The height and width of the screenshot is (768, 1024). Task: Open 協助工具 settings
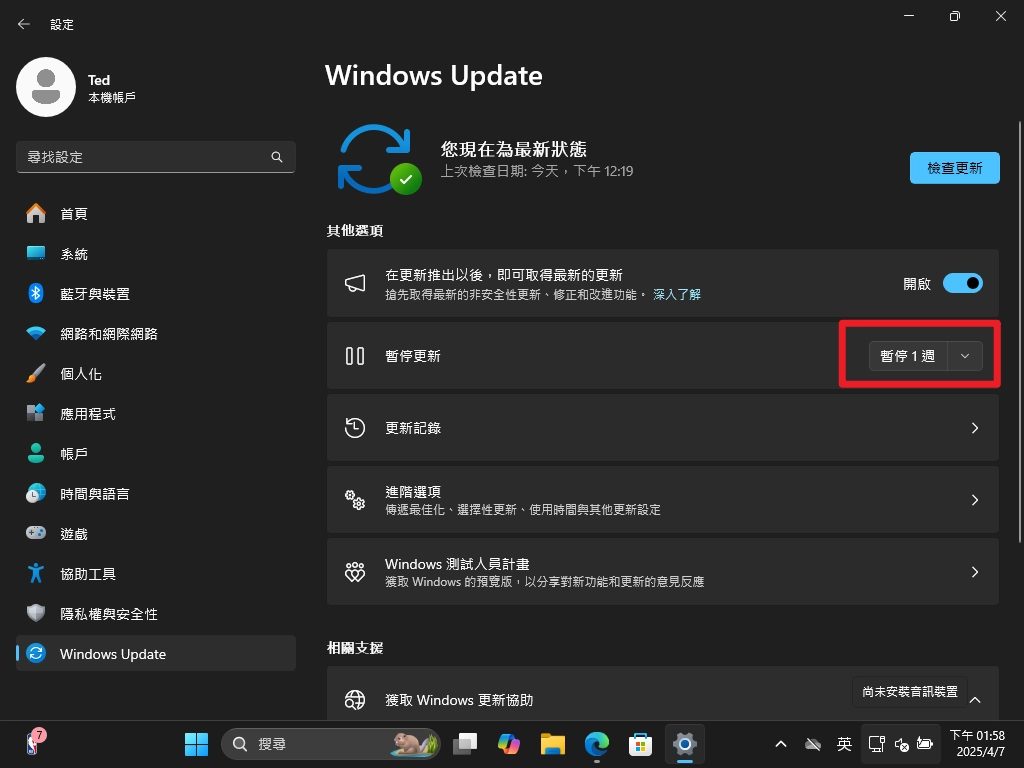(88, 573)
